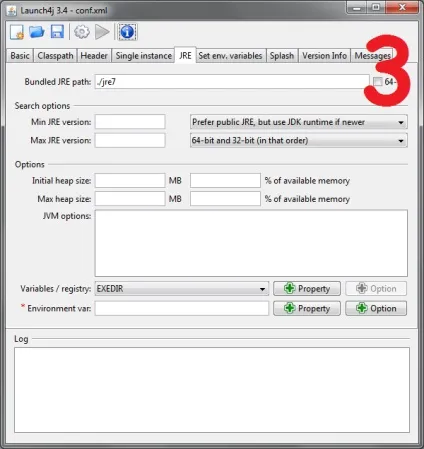Click greyed Option button beside Variables / registry
Image resolution: width=424 pixels, height=449 pixels.
click(x=376, y=289)
